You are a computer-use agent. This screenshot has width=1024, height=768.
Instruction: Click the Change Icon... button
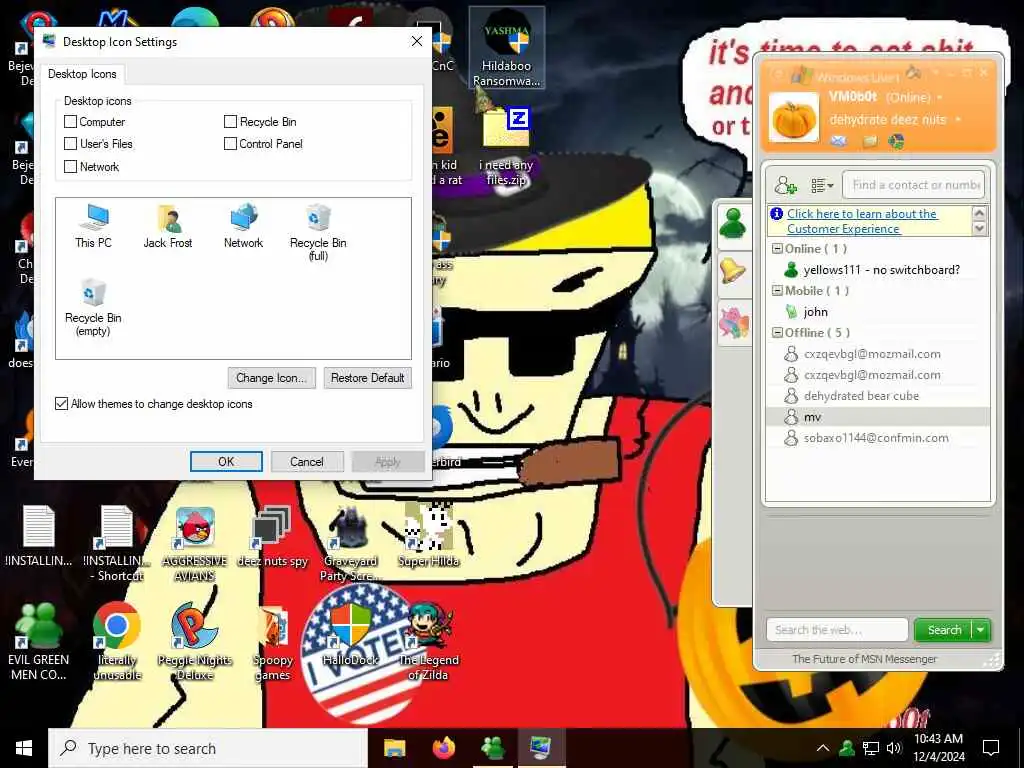(272, 378)
